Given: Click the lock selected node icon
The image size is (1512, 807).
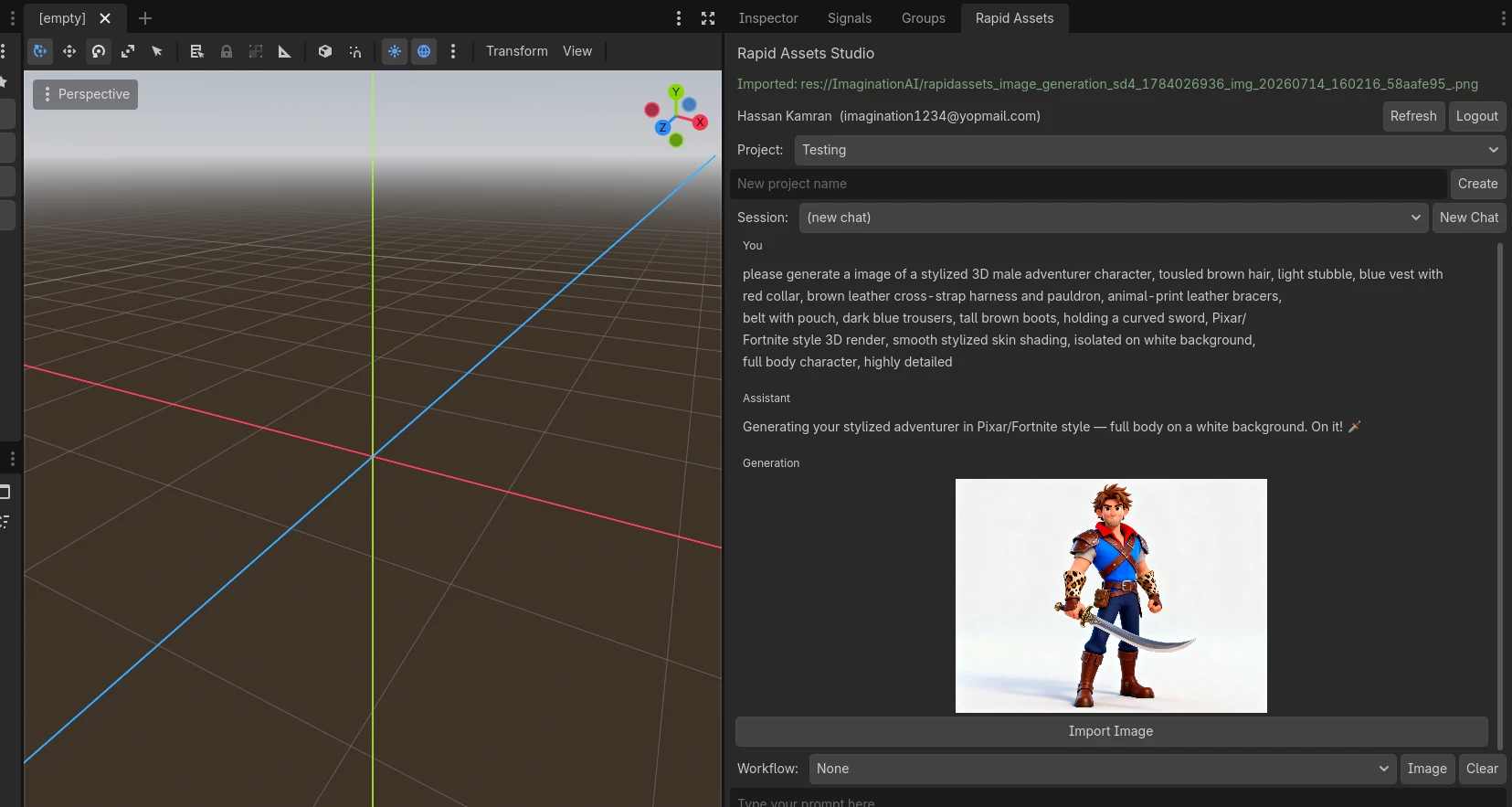Looking at the screenshot, I should point(227,51).
